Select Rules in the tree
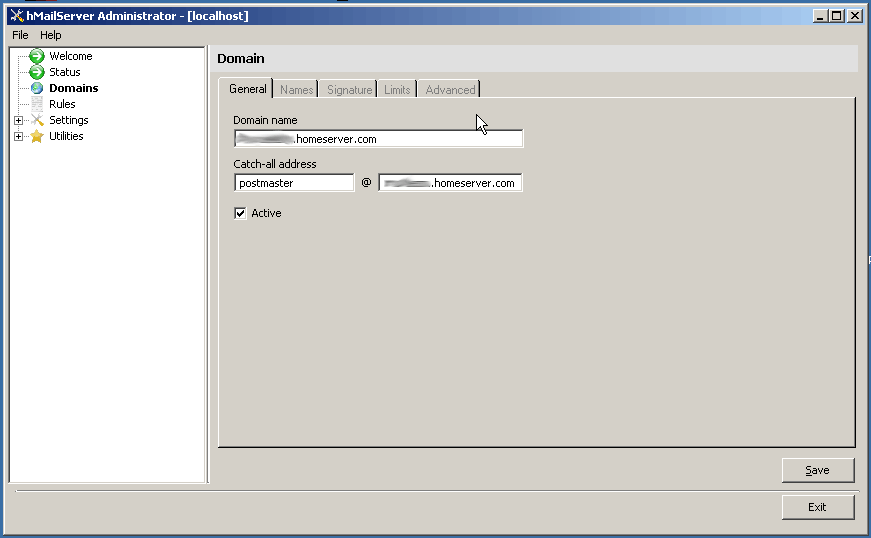 (x=62, y=104)
